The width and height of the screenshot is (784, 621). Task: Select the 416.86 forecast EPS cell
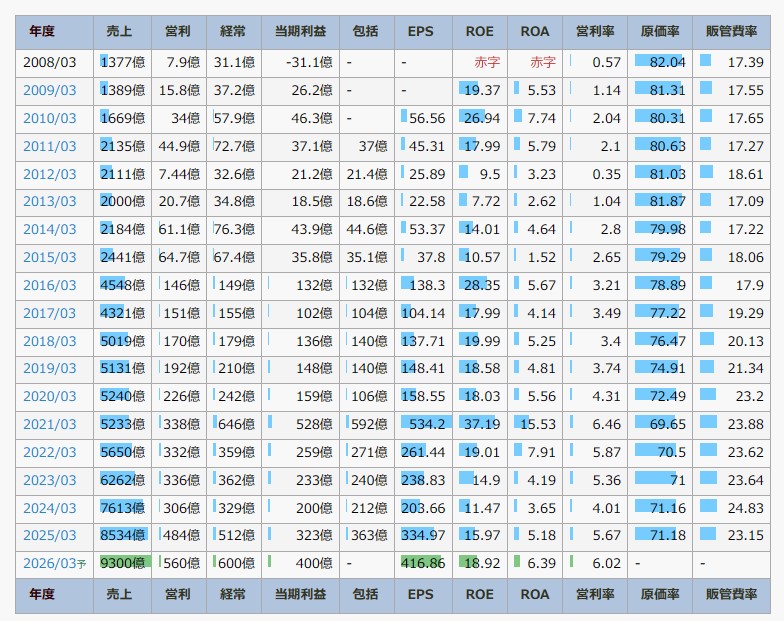click(423, 564)
